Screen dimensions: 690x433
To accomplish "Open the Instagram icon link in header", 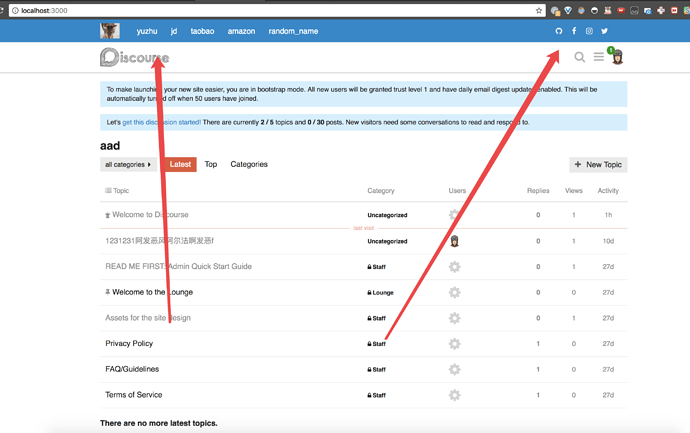I will click(x=589, y=31).
